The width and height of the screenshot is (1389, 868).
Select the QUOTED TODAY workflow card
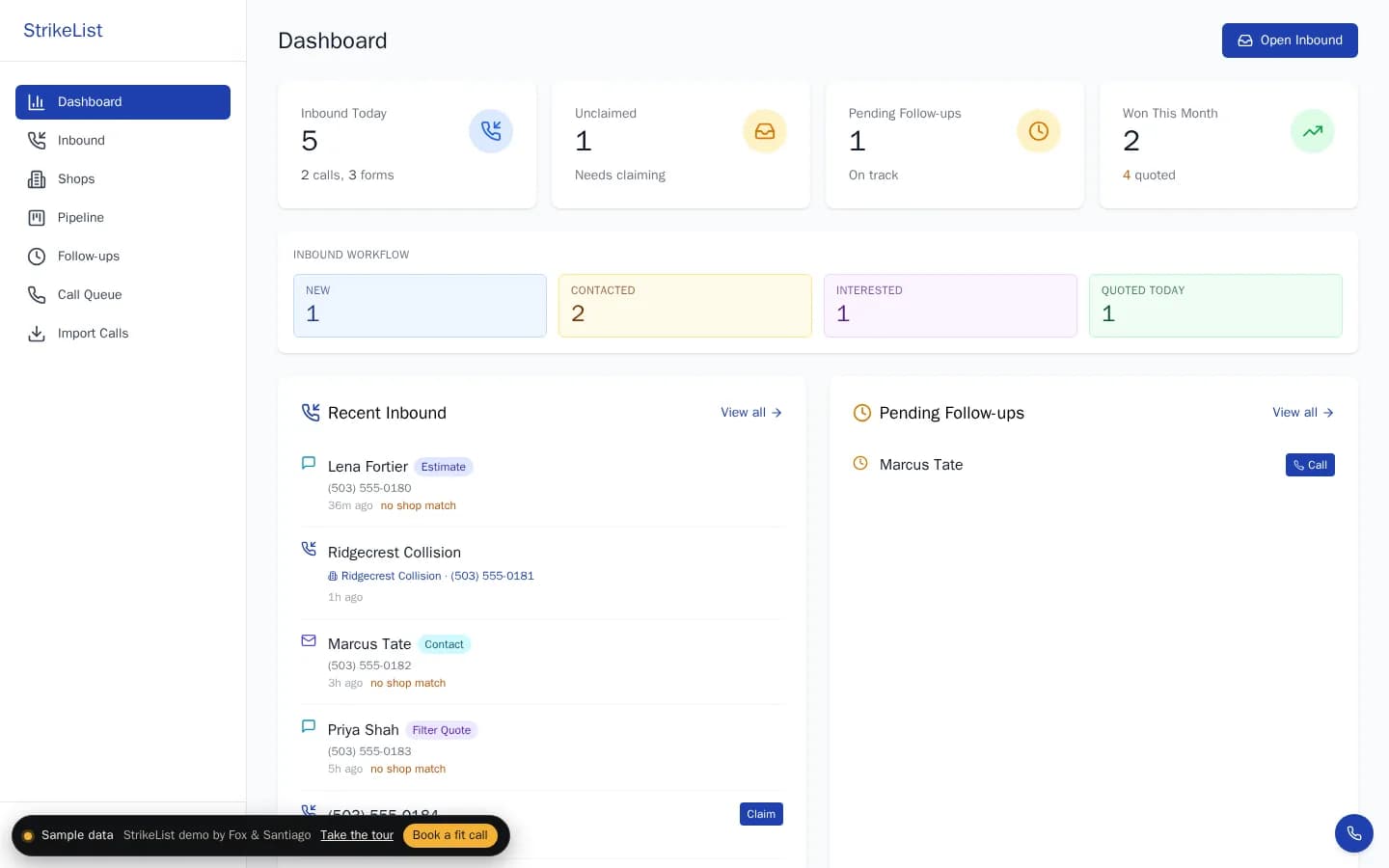(x=1215, y=306)
